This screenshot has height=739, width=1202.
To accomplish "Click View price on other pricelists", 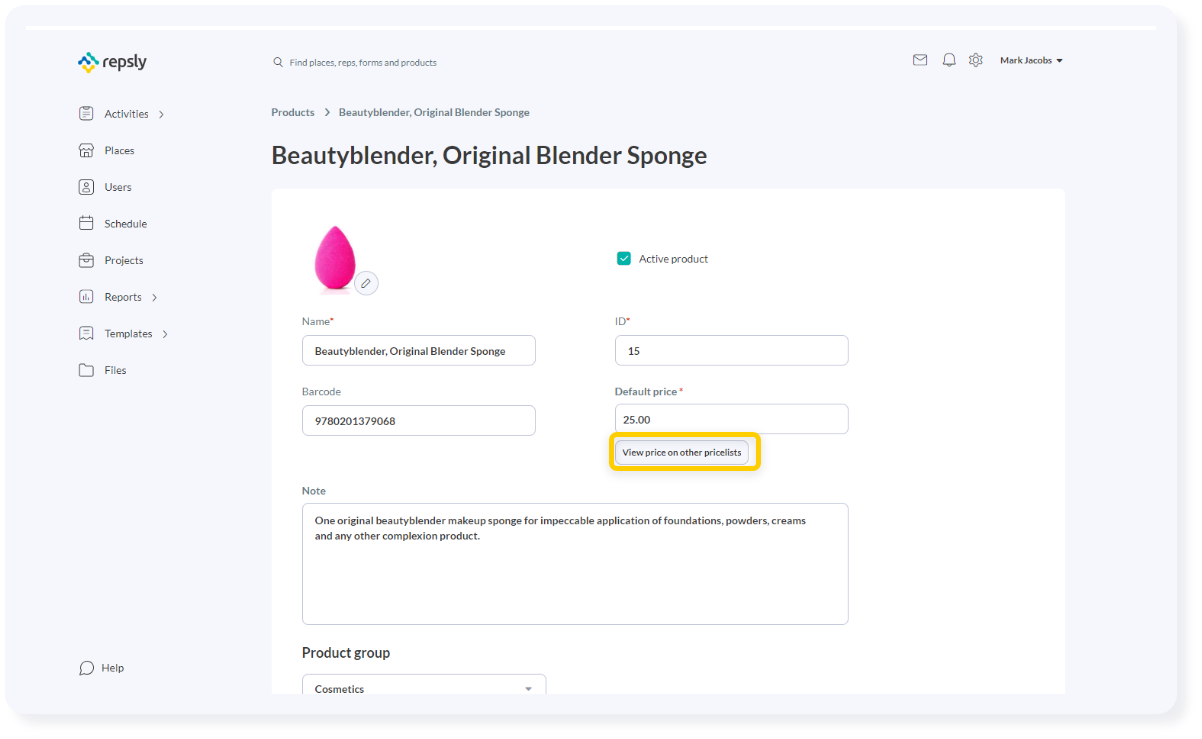I will click(682, 453).
